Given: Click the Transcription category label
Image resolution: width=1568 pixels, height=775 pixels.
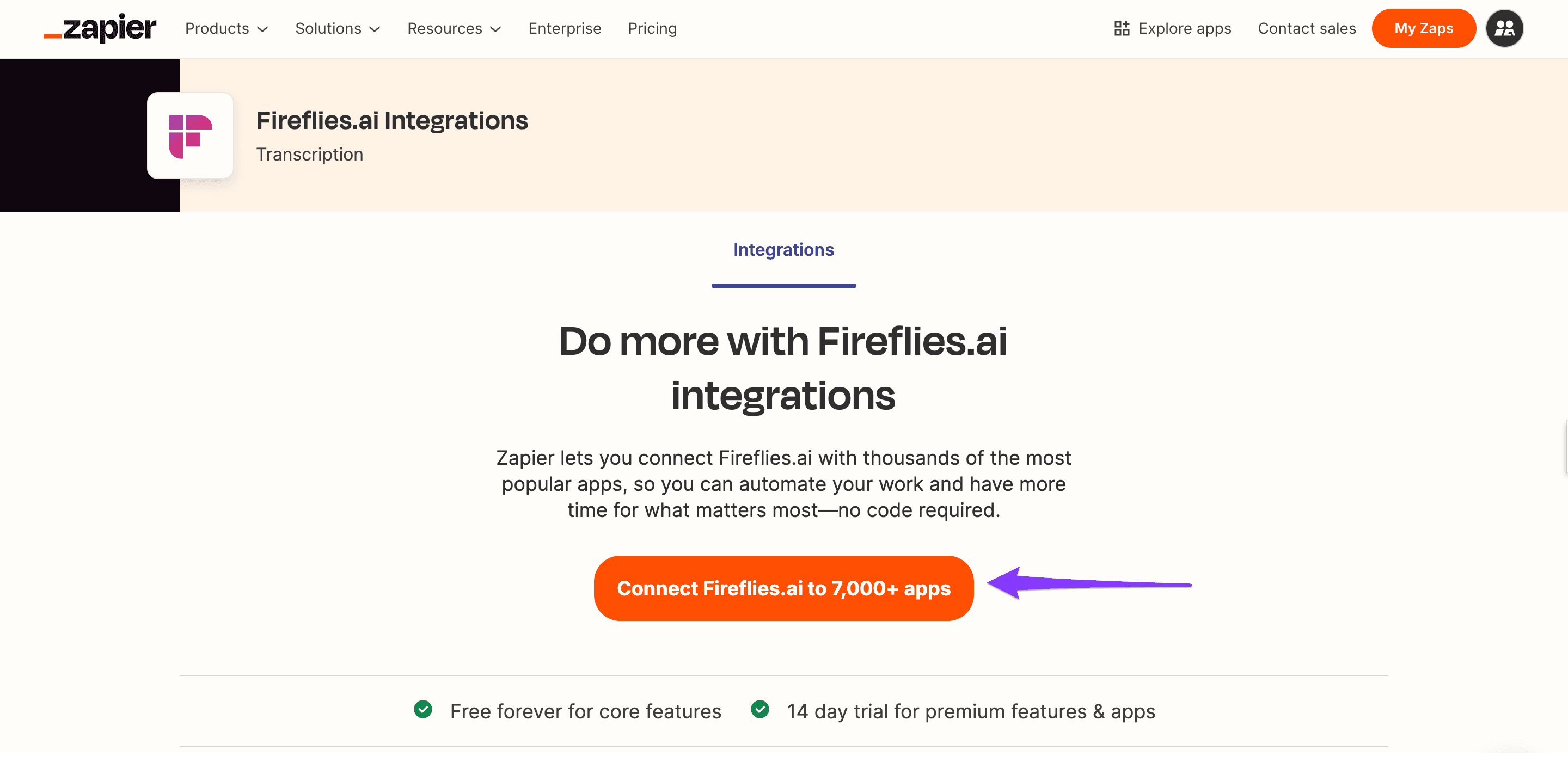Looking at the screenshot, I should point(309,155).
